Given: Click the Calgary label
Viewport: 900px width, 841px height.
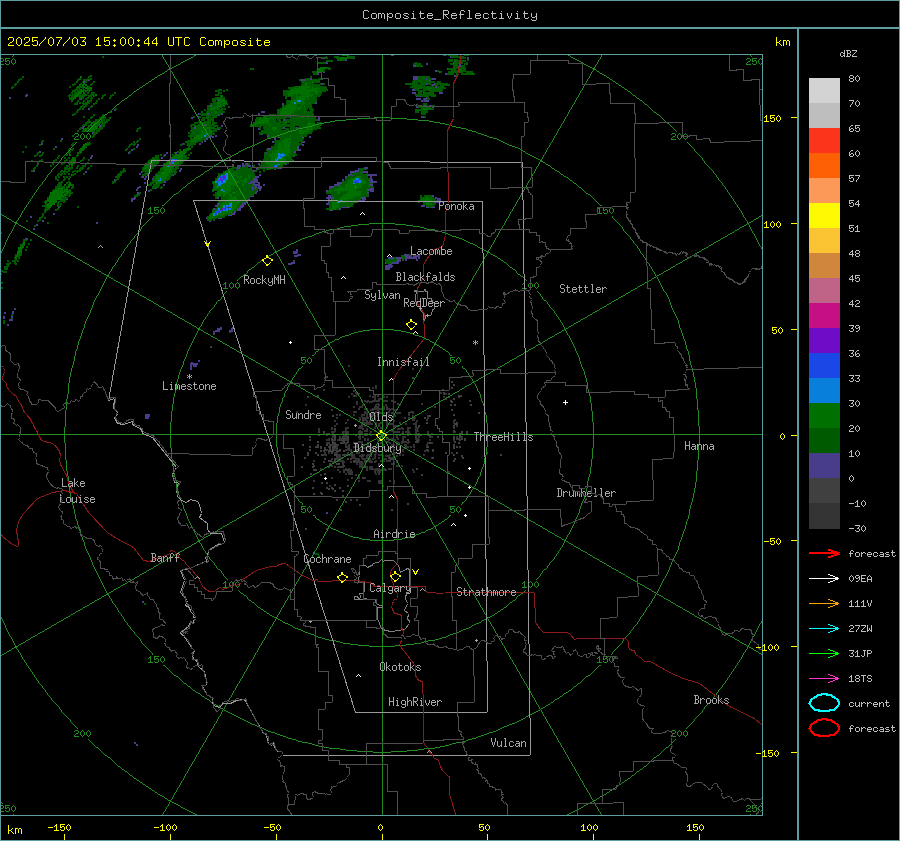Looking at the screenshot, I should click(x=390, y=588).
